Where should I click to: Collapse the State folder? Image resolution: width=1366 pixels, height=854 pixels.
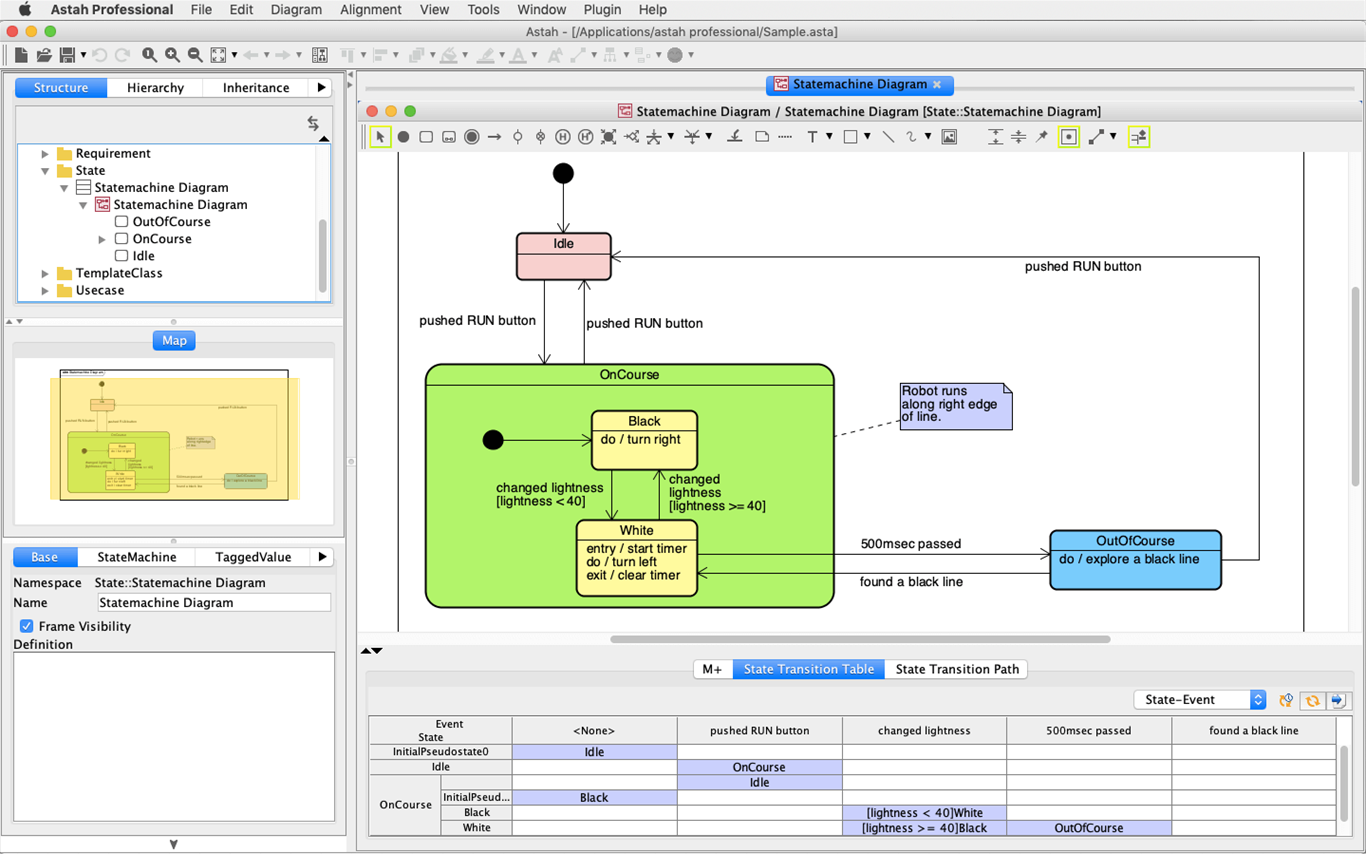[x=44, y=171]
